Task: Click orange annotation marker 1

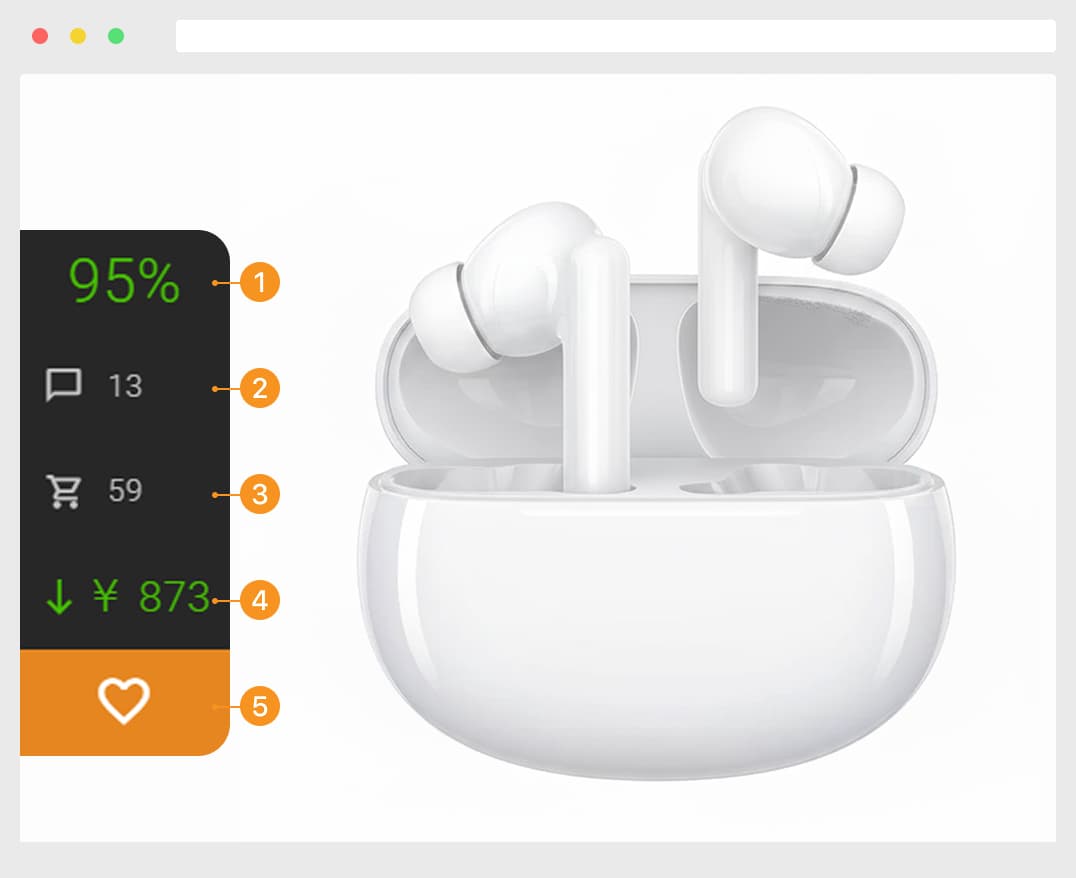Action: pos(259,282)
